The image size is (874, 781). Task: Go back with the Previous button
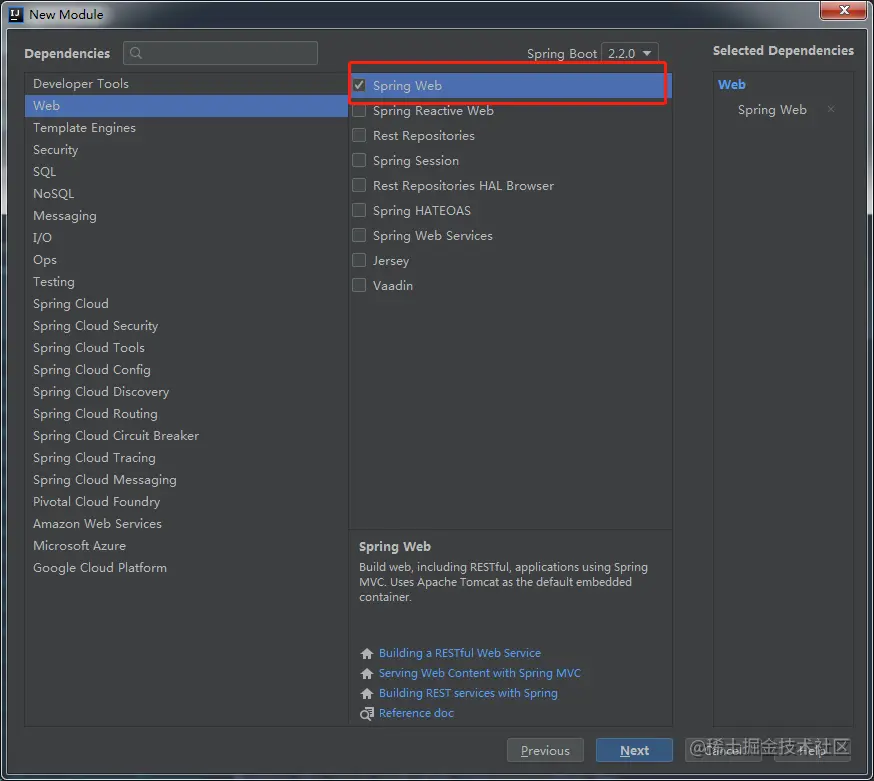pos(545,750)
